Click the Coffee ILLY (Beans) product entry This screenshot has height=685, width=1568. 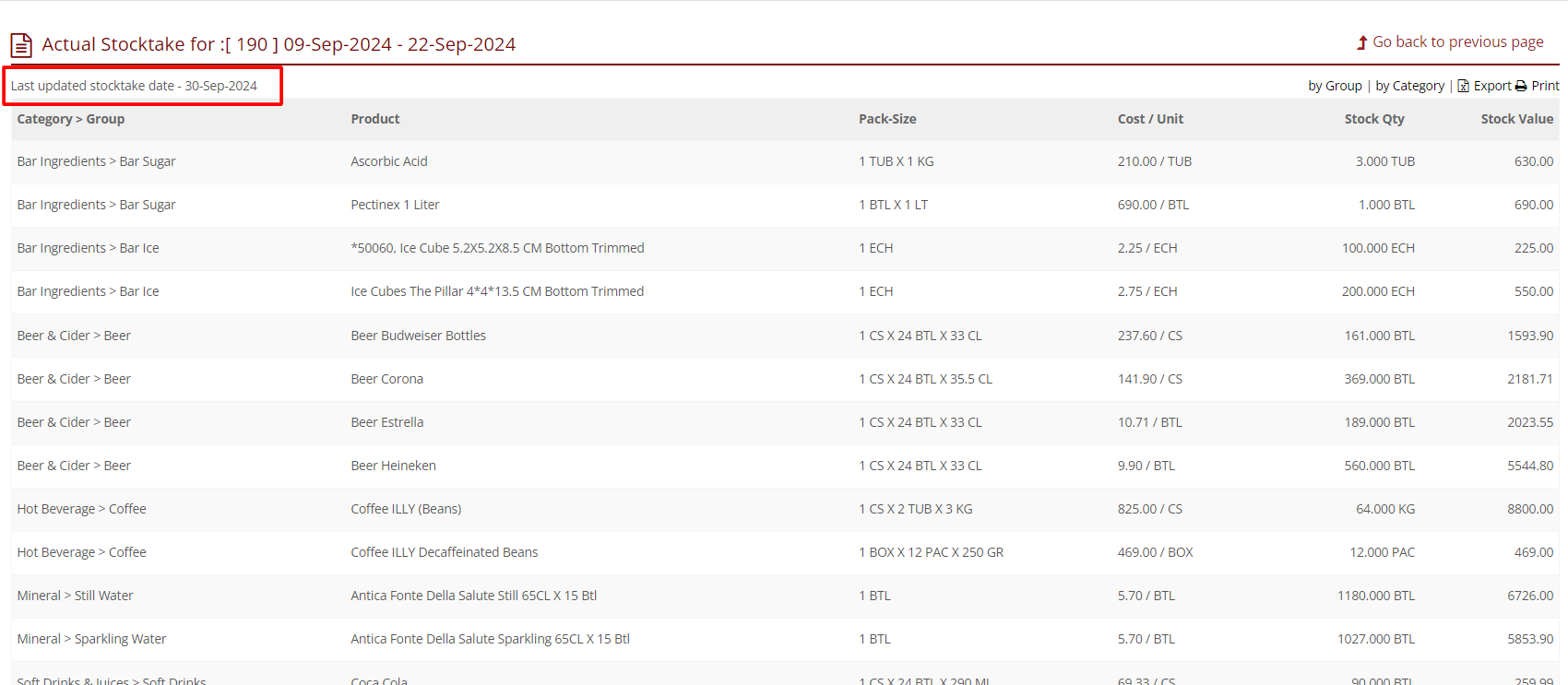[x=406, y=509]
